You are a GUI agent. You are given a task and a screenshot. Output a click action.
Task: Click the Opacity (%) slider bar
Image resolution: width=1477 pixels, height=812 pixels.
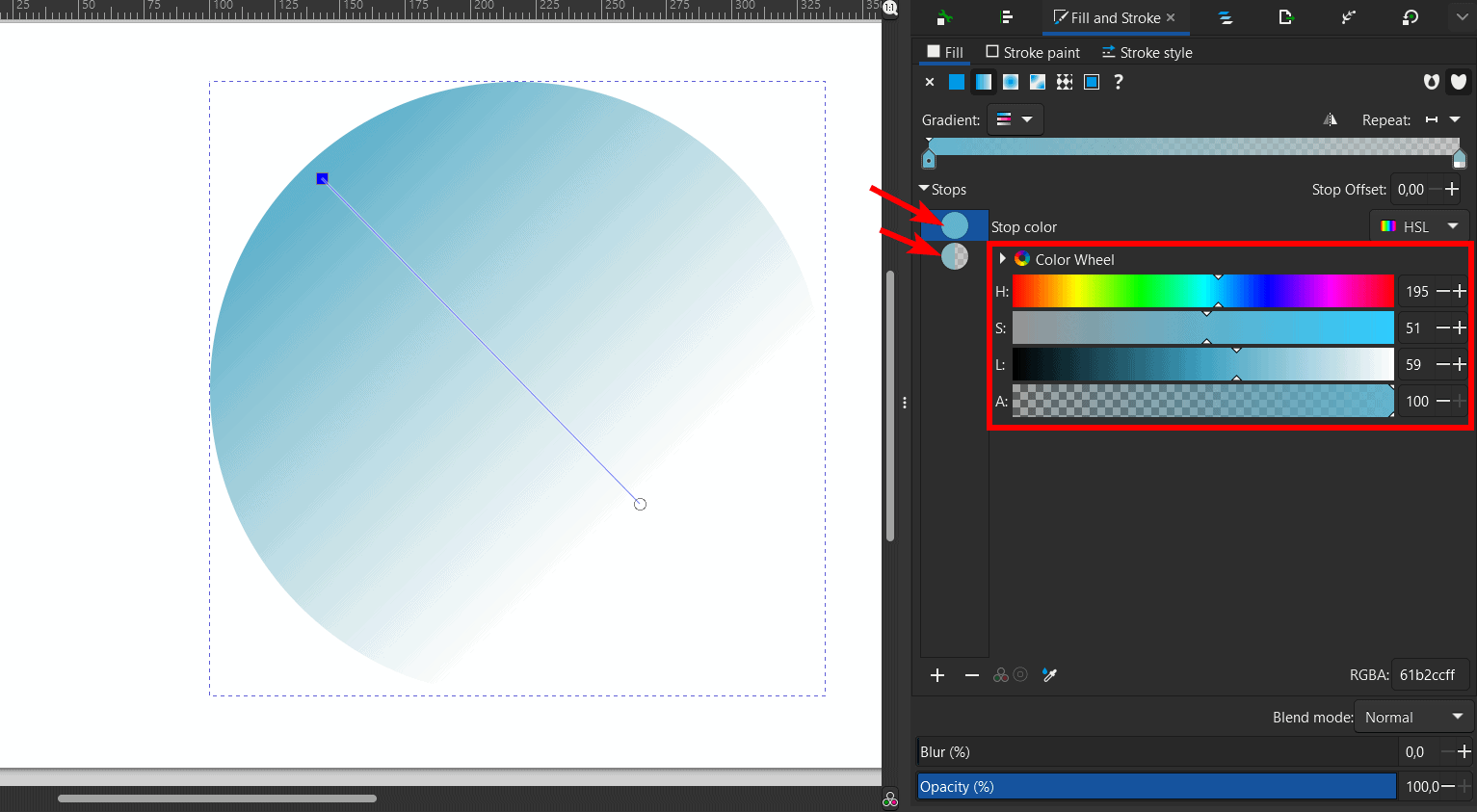click(1157, 787)
